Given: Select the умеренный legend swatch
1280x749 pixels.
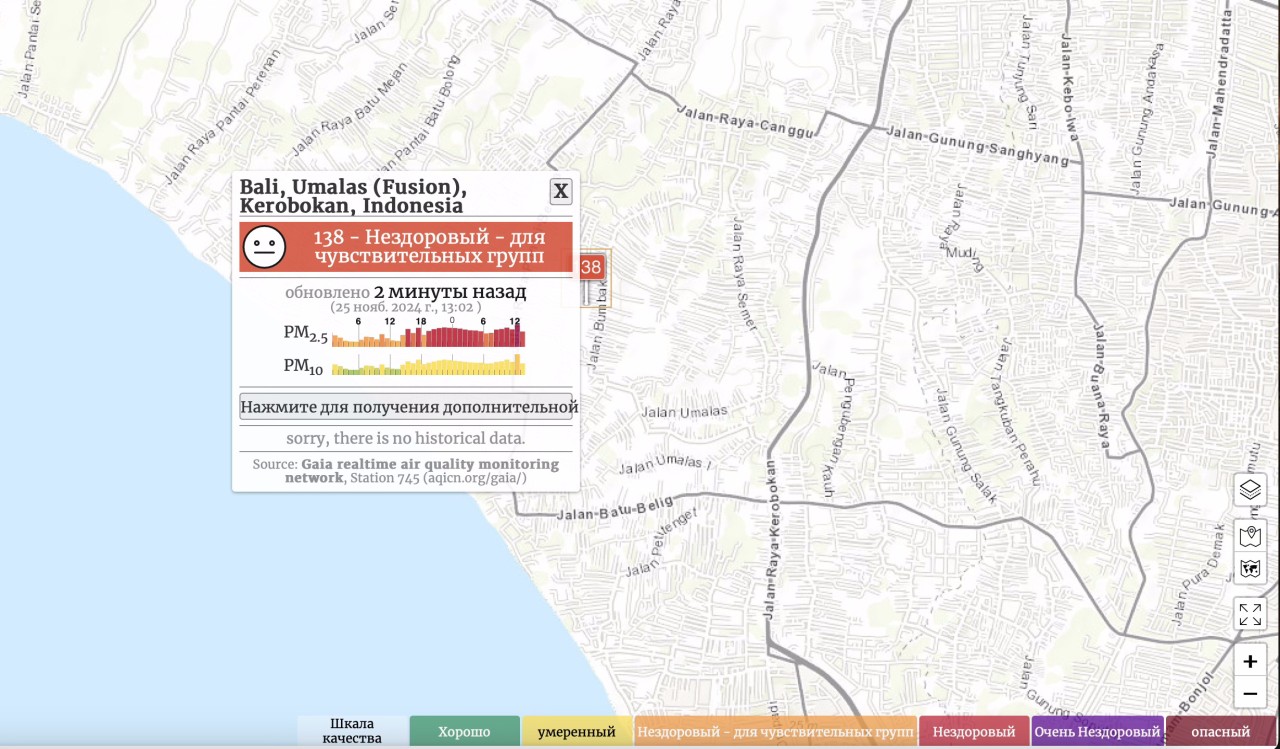Looking at the screenshot, I should pos(576,732).
